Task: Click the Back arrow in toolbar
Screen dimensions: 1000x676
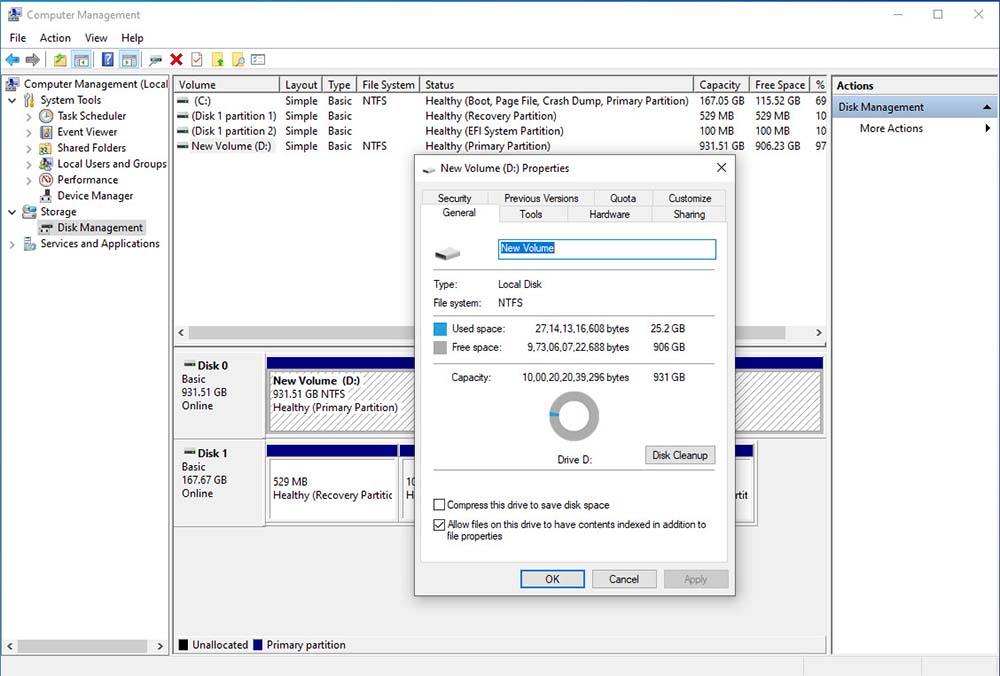Action: (13, 60)
